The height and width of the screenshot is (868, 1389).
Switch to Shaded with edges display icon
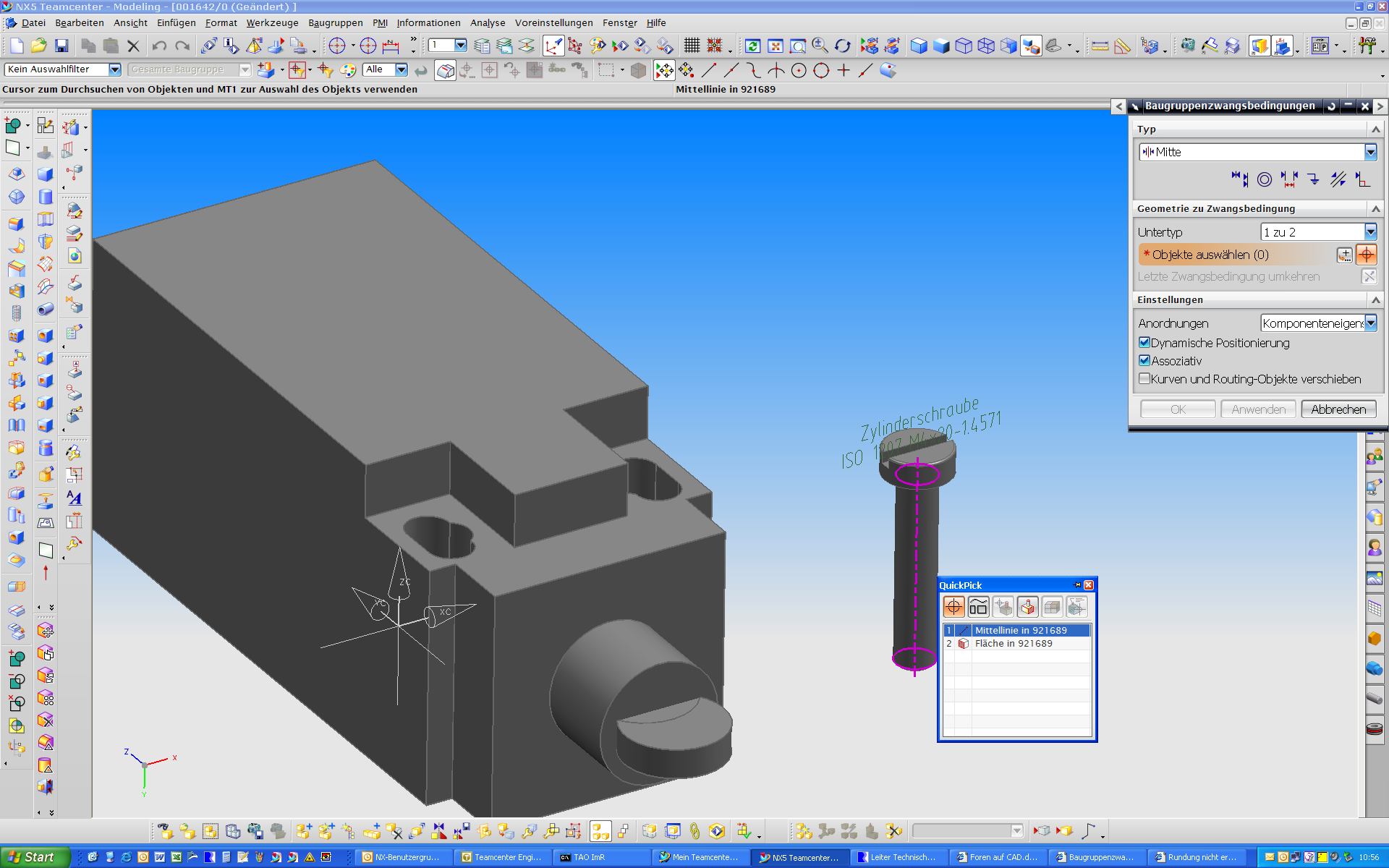tap(919, 46)
